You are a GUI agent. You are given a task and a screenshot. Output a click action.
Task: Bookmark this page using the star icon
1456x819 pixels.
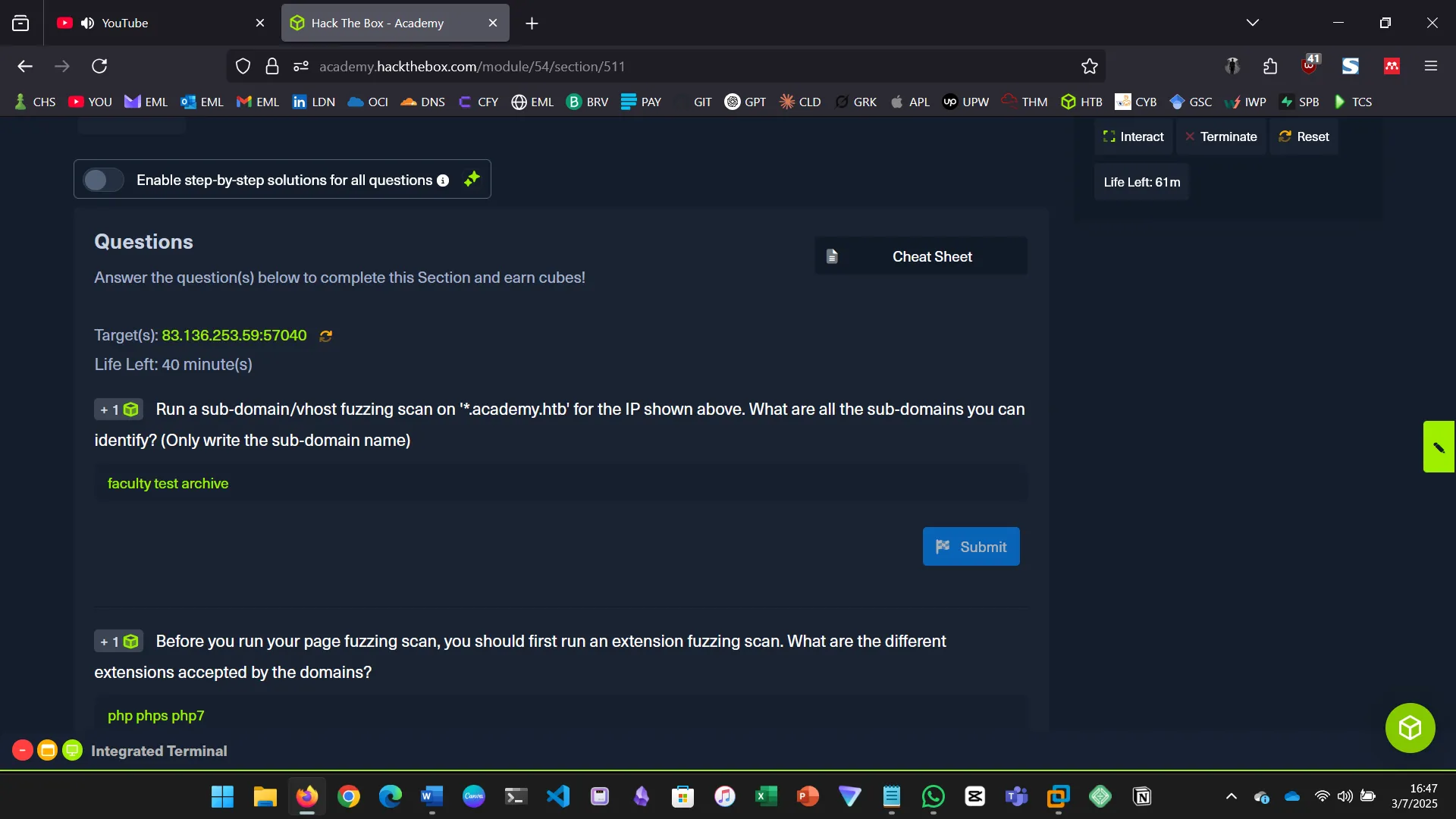point(1089,67)
